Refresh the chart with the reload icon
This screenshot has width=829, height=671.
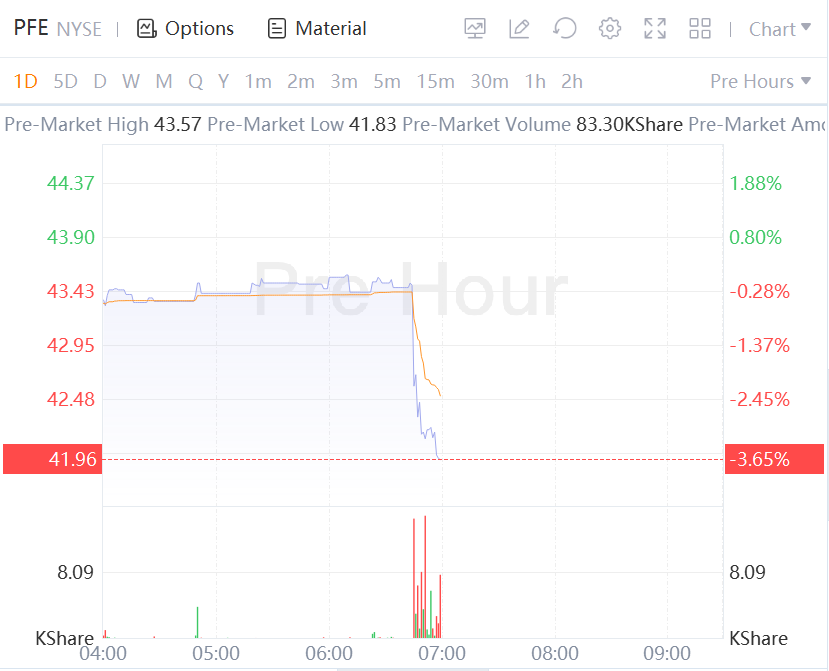[x=565, y=29]
